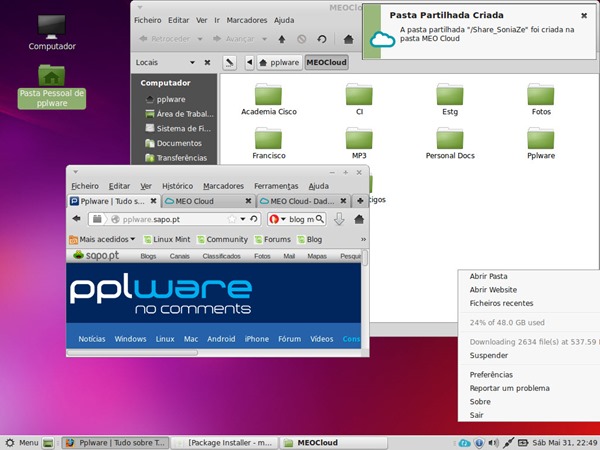Open Avançar history dropdown arrow
This screenshot has height=450, width=600.
264,39
